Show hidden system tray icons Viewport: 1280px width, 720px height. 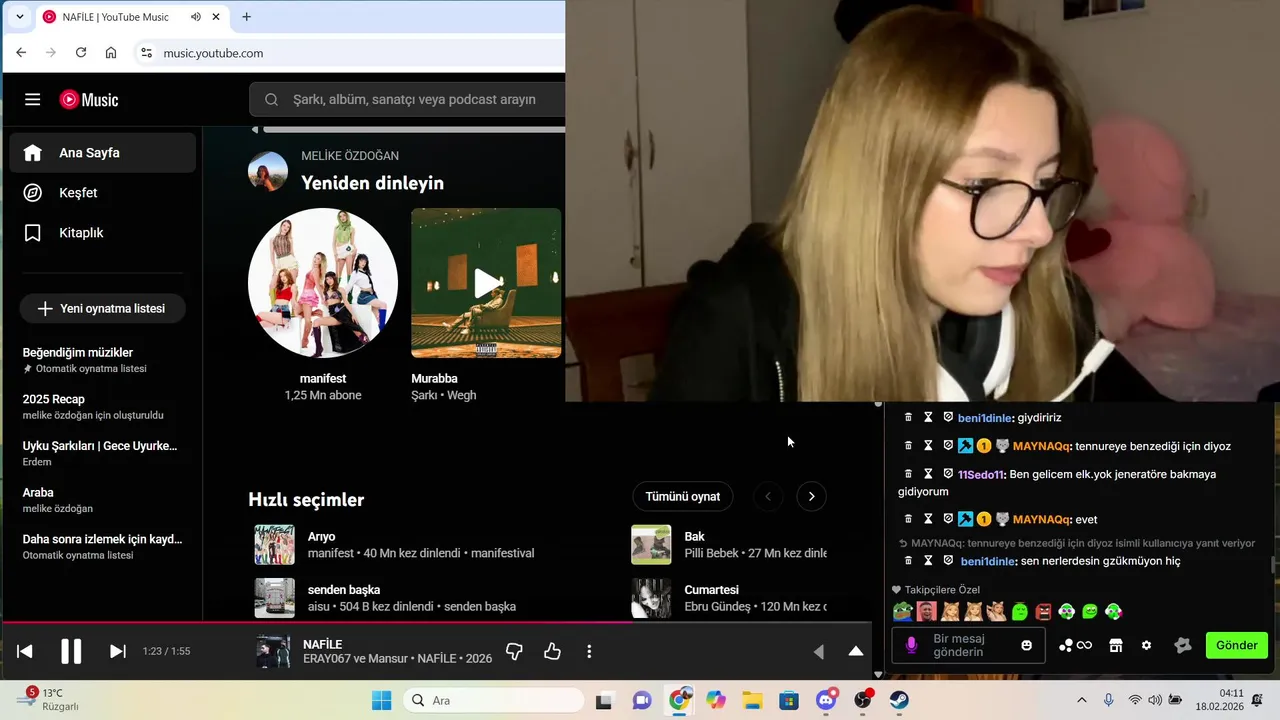point(1081,700)
